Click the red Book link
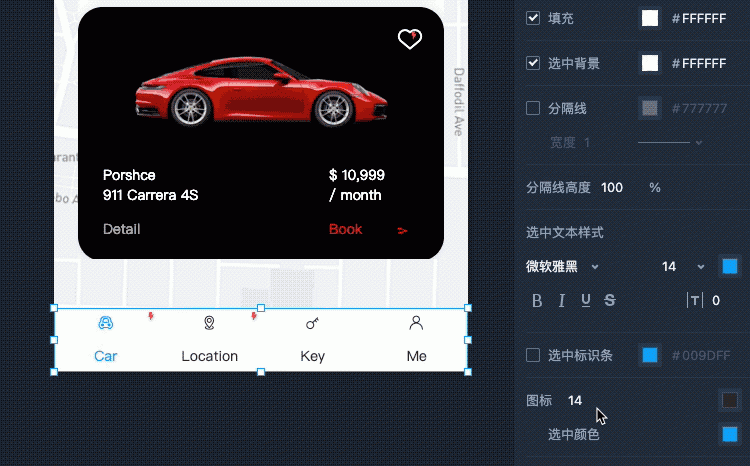750x466 pixels. [345, 229]
